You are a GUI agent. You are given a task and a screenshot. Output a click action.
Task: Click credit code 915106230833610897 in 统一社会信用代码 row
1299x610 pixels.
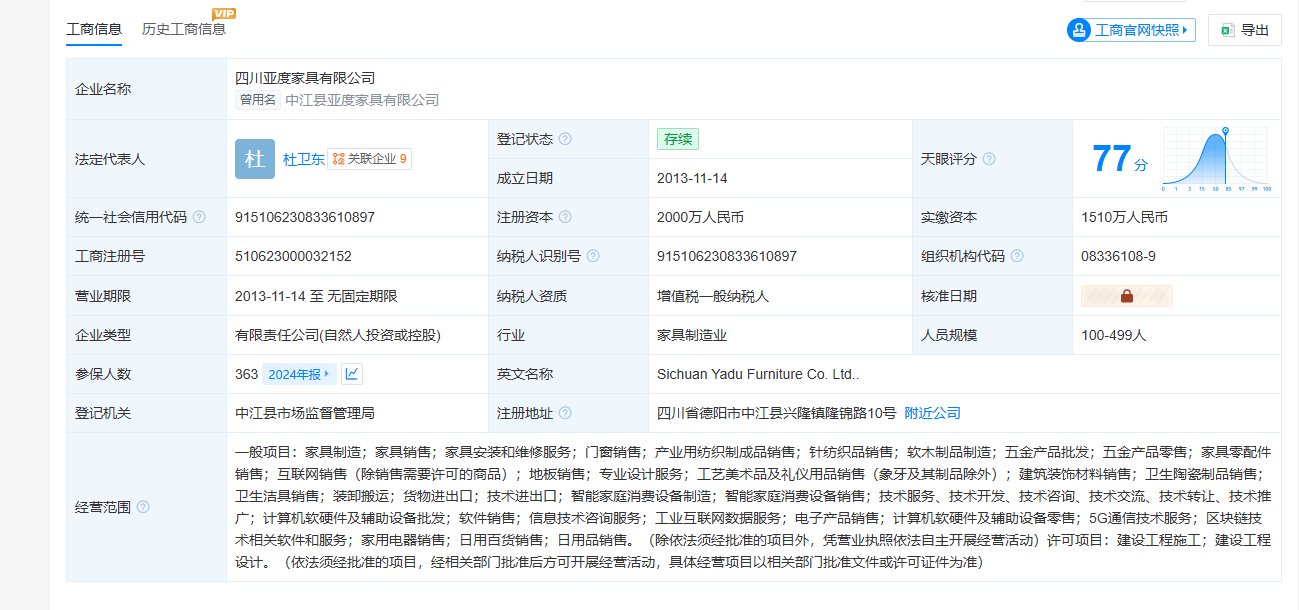click(305, 217)
